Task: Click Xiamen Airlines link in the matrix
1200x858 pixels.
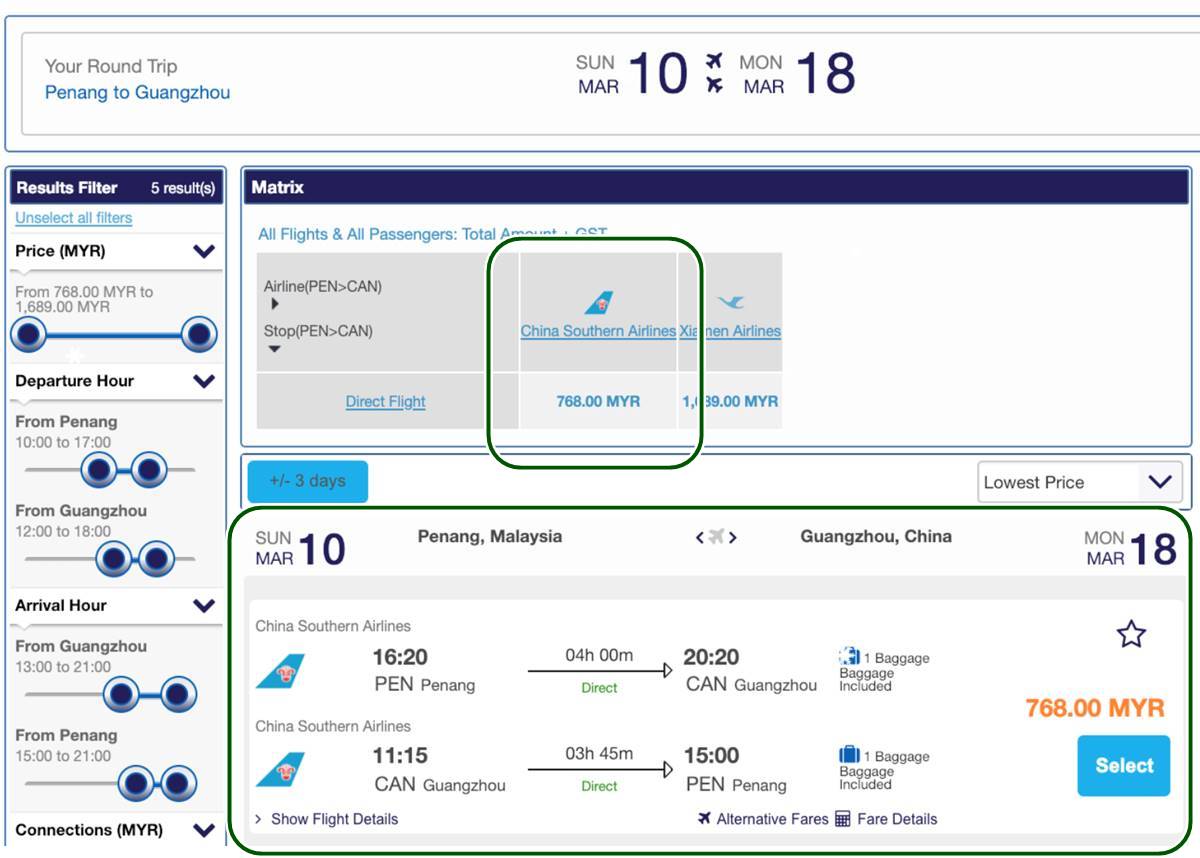Action: pos(730,331)
